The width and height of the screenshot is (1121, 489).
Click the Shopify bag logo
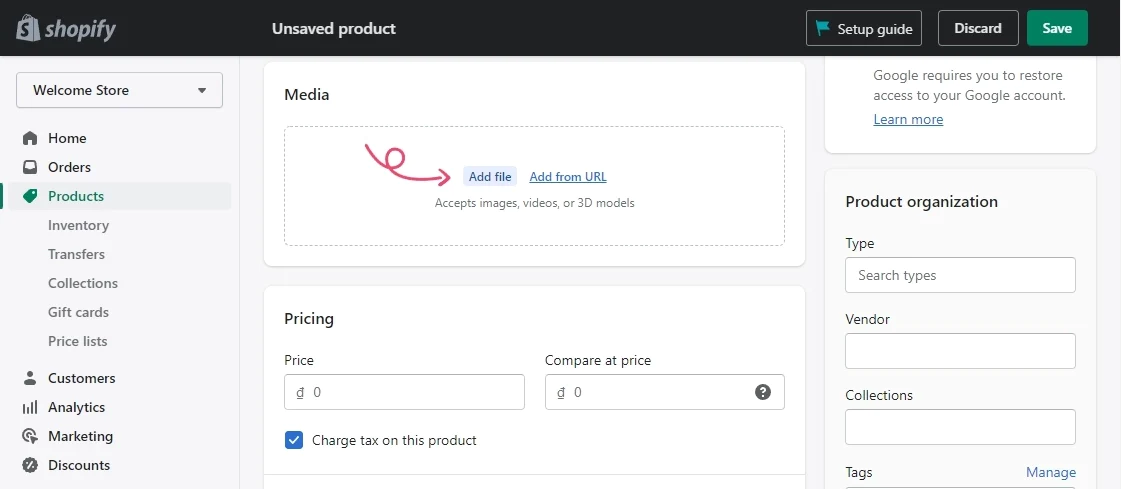pyautogui.click(x=28, y=29)
